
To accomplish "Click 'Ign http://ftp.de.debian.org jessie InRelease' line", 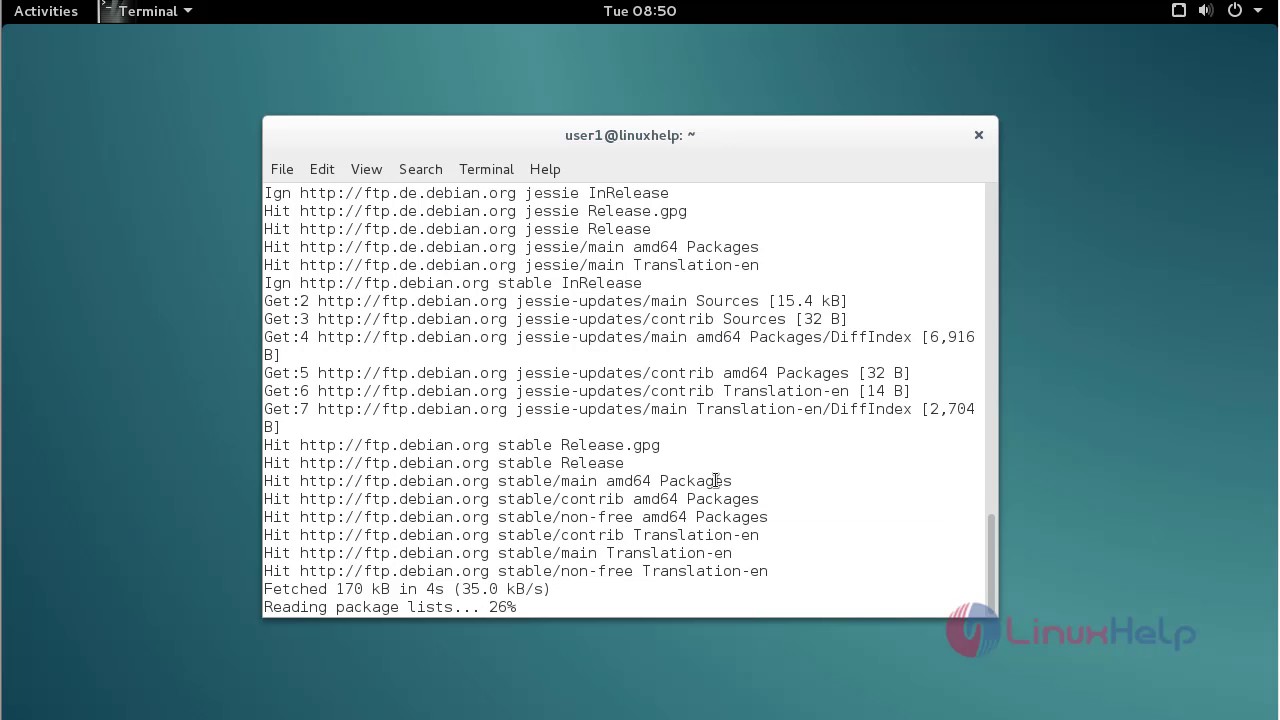I will coord(466,193).
